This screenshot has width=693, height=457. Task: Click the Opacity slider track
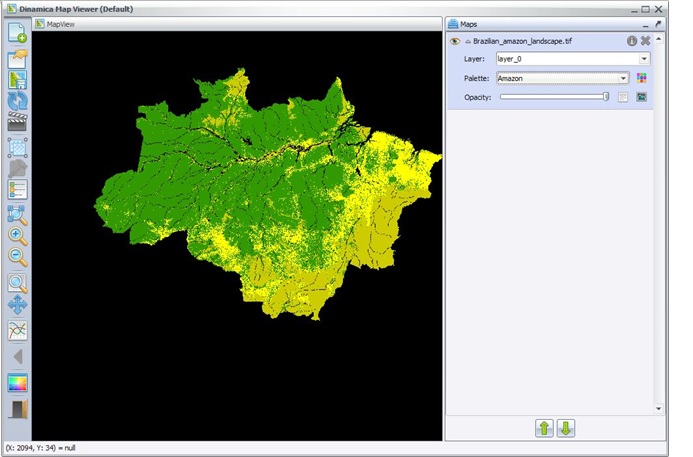(553, 97)
